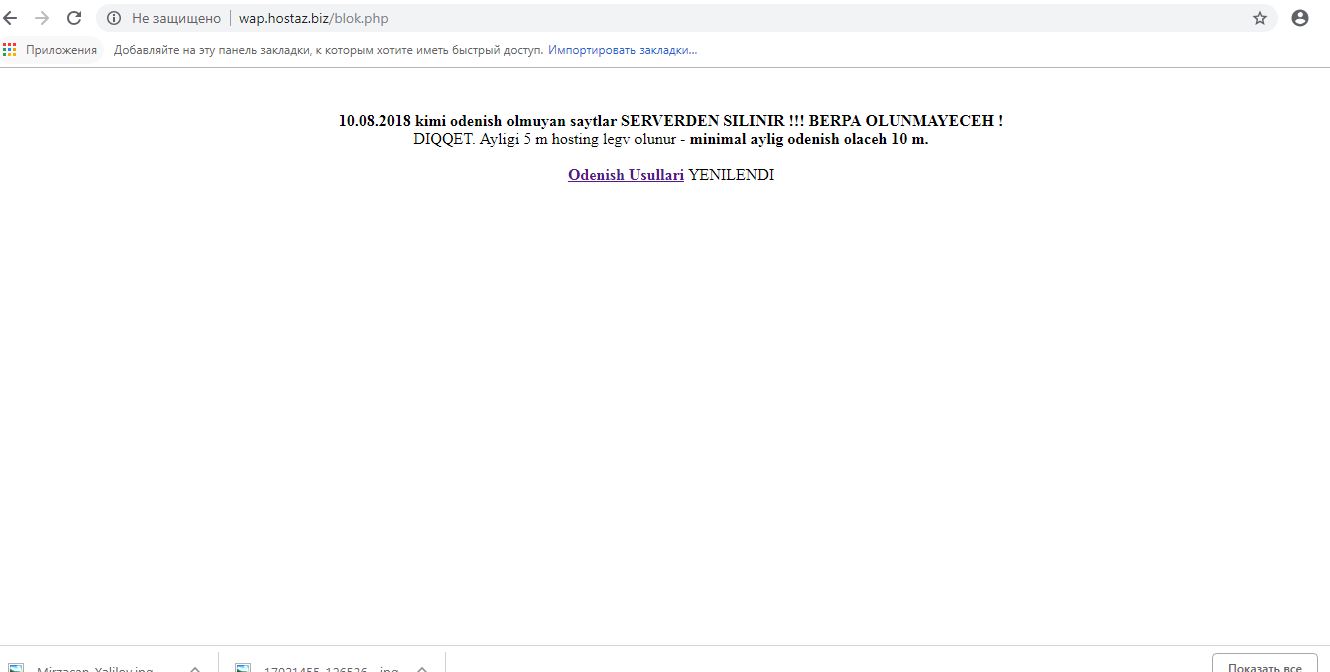Open downloaded file Mirzacan_Xalilov.jpg

coord(95,668)
